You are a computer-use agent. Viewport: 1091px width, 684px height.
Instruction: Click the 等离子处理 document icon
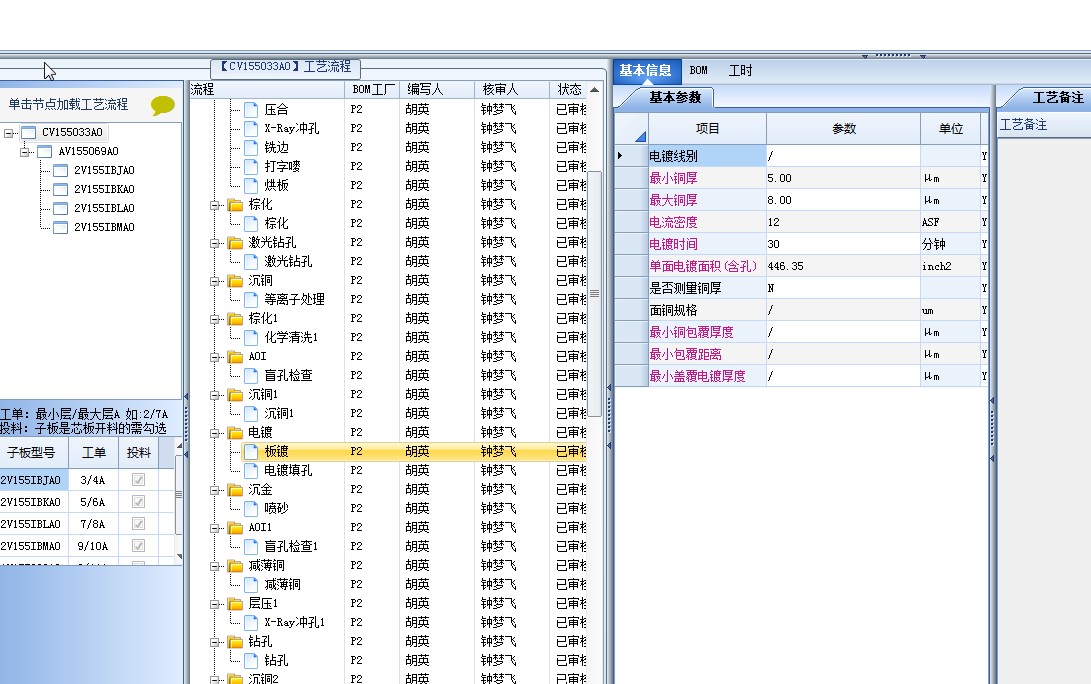[x=251, y=299]
